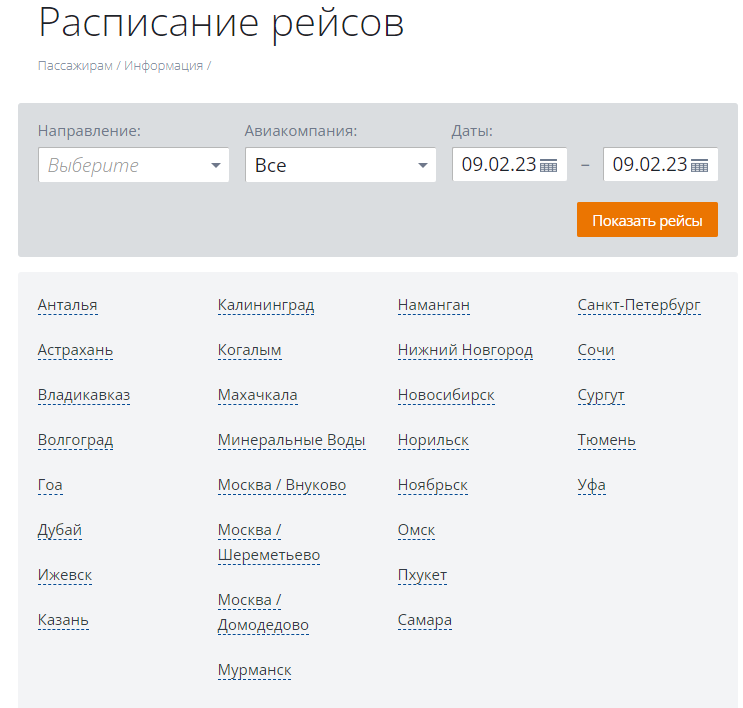The image size is (743, 708).
Task: Open flights to Казань
Action: pos(63,620)
